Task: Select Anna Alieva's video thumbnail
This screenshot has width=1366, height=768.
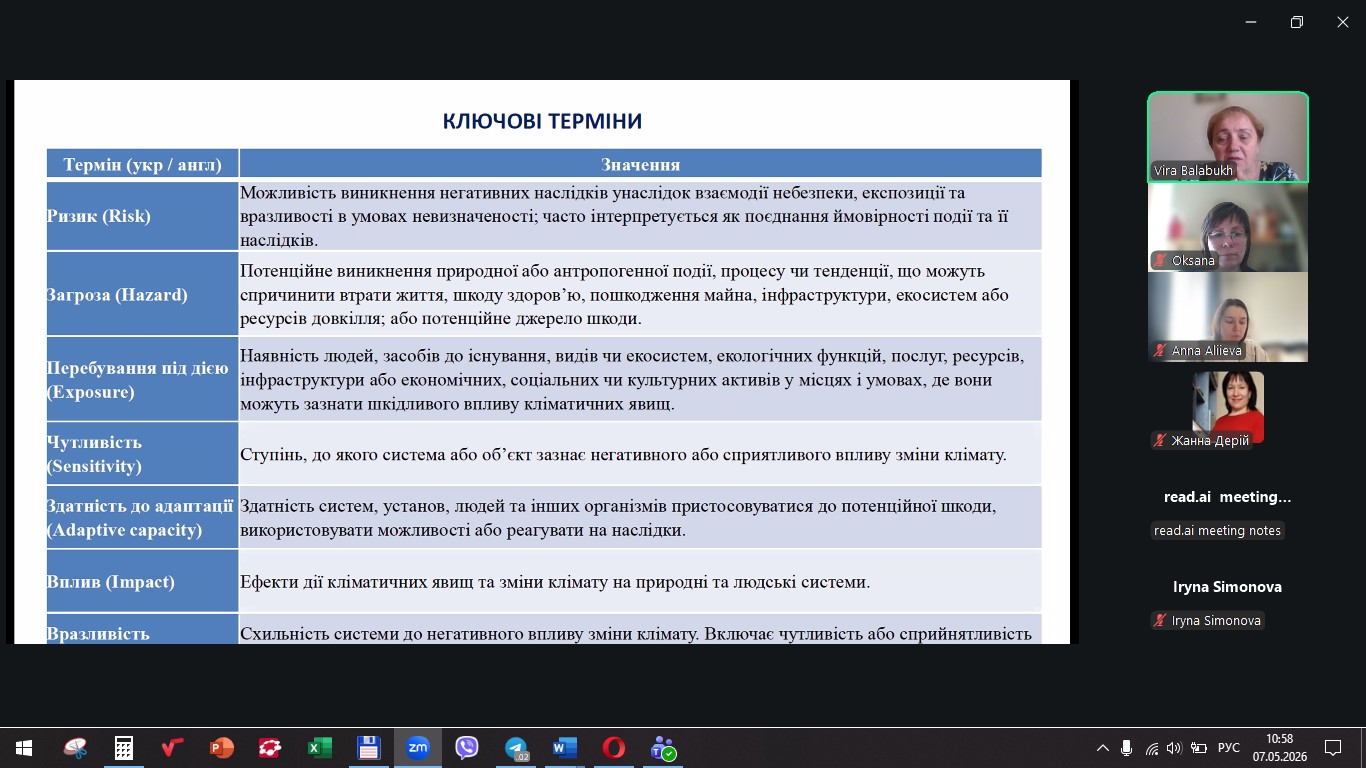Action: click(x=1228, y=317)
